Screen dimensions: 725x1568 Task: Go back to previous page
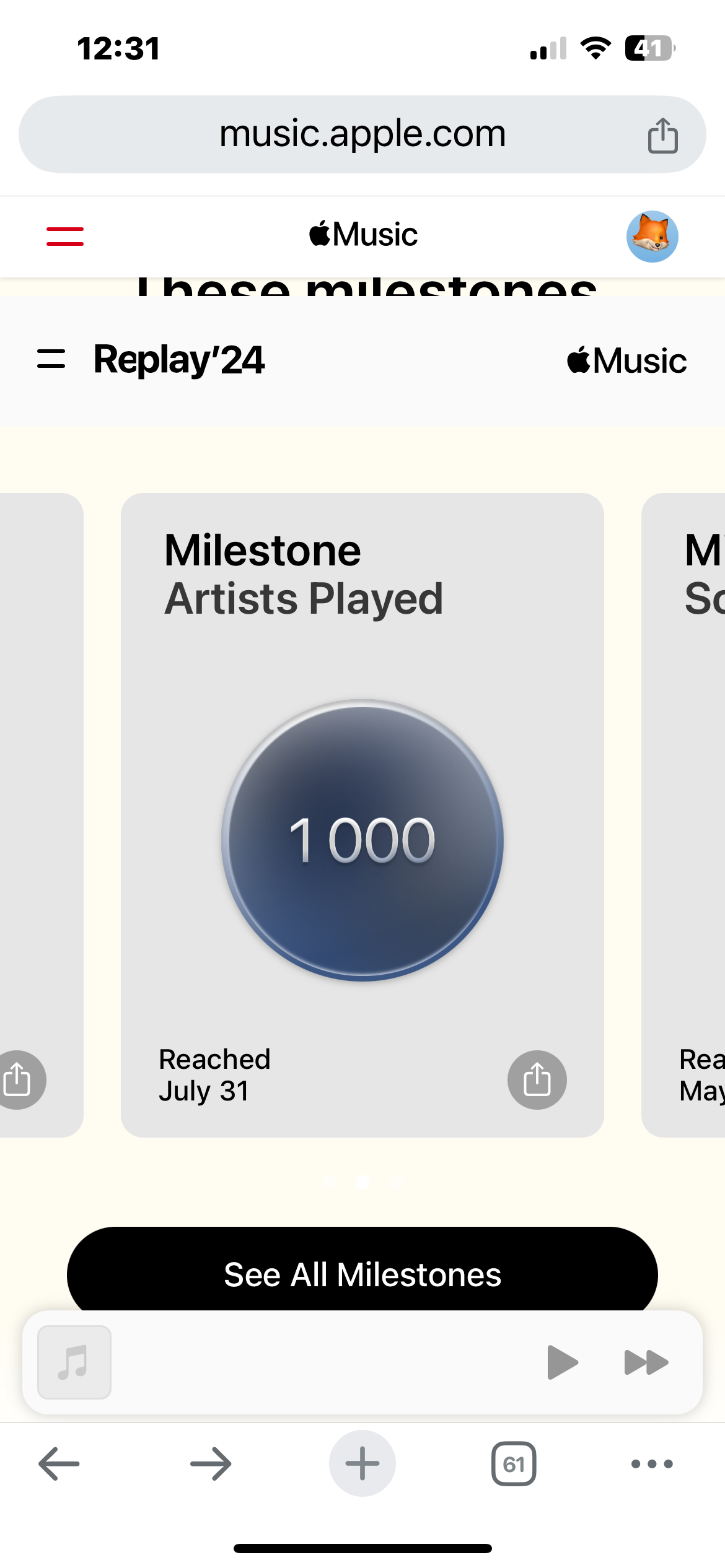pyautogui.click(x=59, y=1464)
